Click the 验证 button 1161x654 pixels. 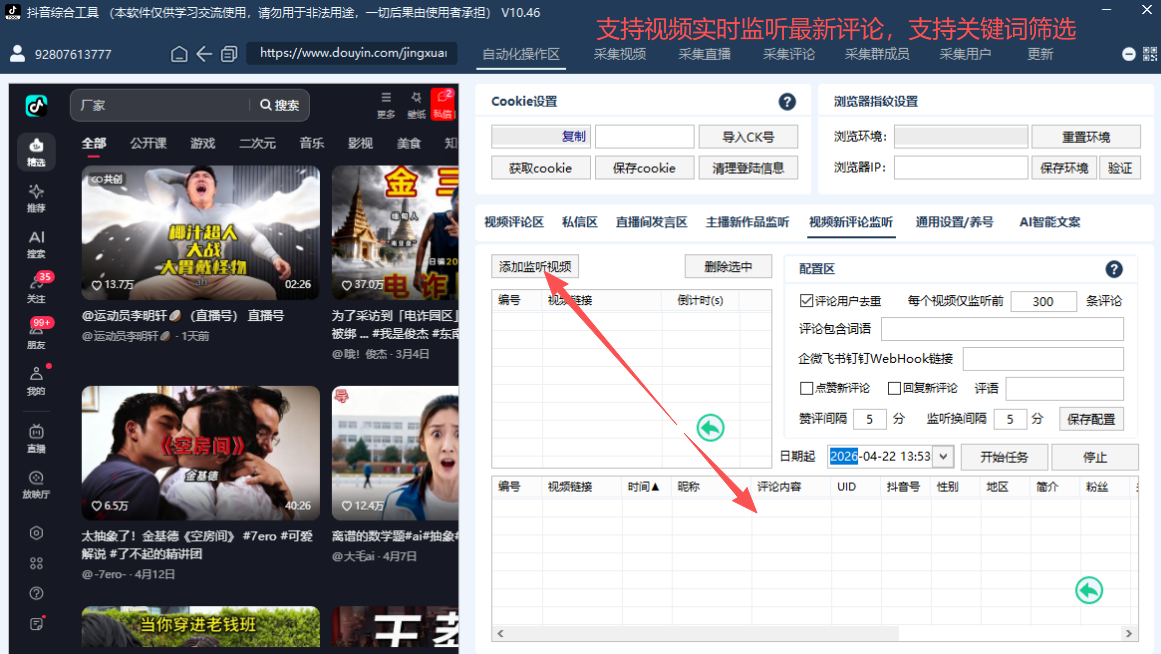[x=1120, y=168]
